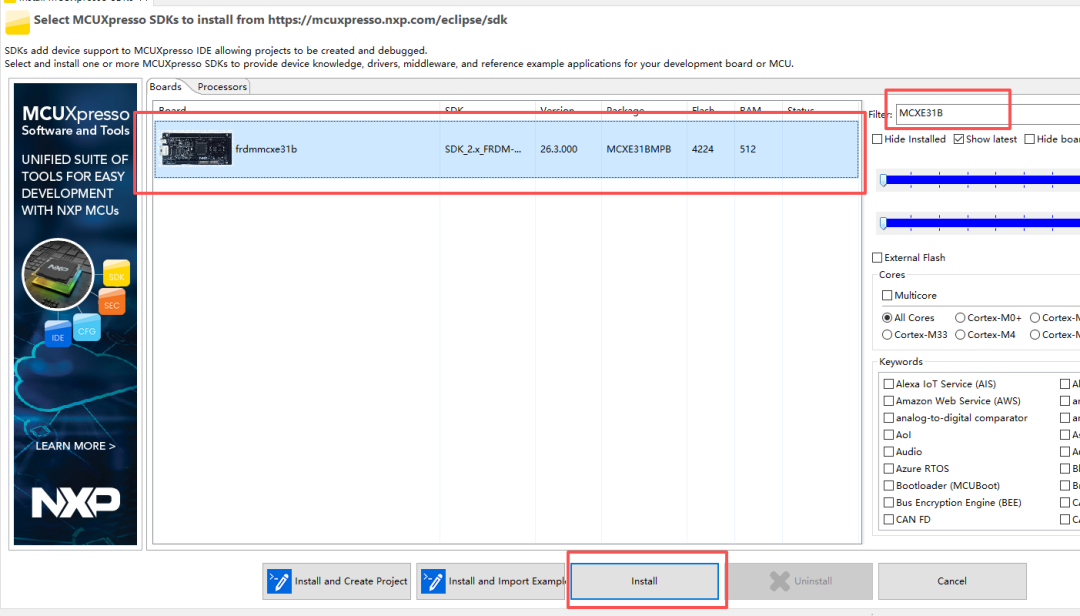Click the version value 26.3.000

click(x=559, y=149)
